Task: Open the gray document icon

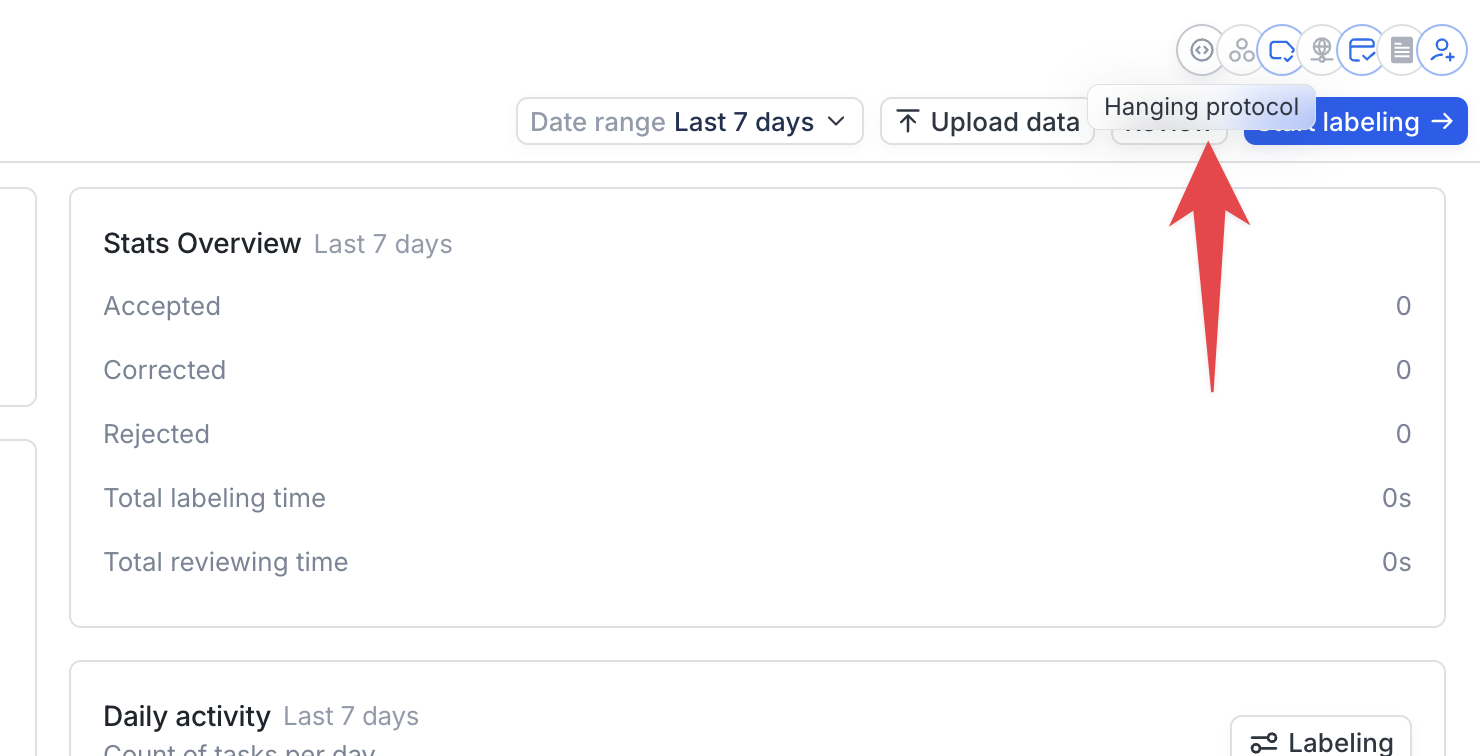Action: [x=1402, y=50]
